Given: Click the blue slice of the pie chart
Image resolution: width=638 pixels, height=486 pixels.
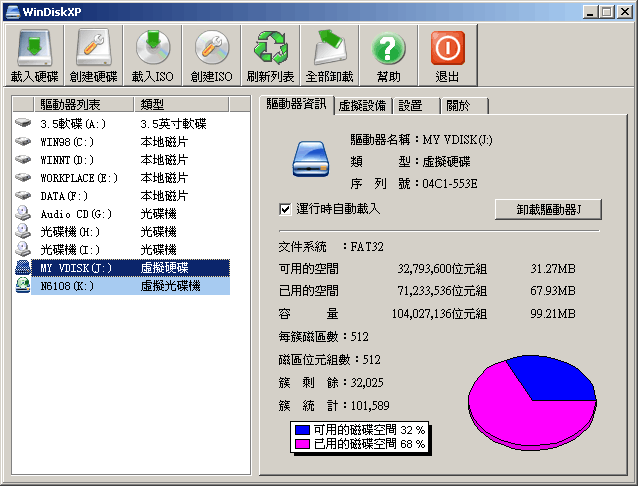Looking at the screenshot, I should click(x=553, y=381).
